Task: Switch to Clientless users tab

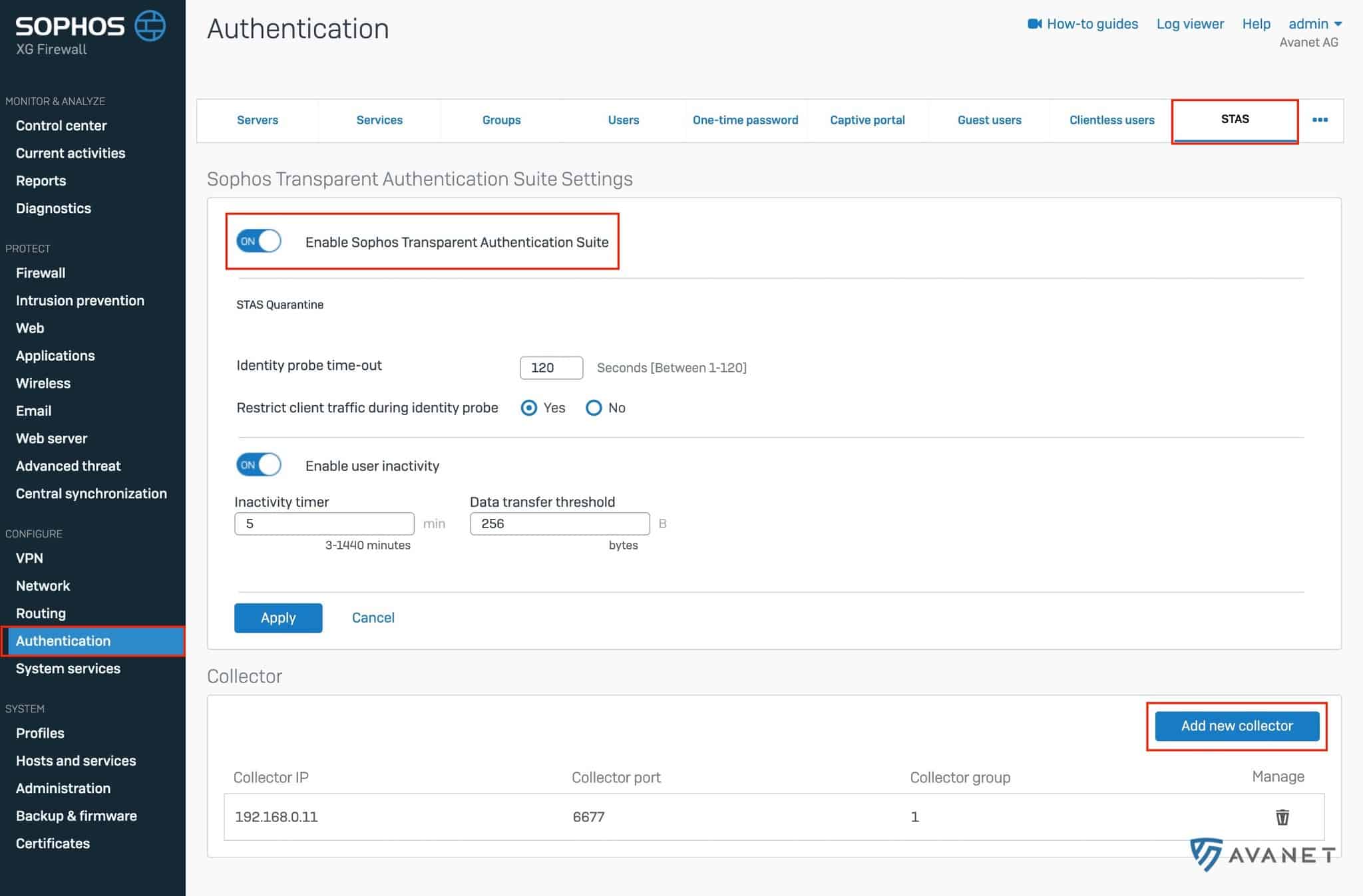Action: click(1111, 120)
